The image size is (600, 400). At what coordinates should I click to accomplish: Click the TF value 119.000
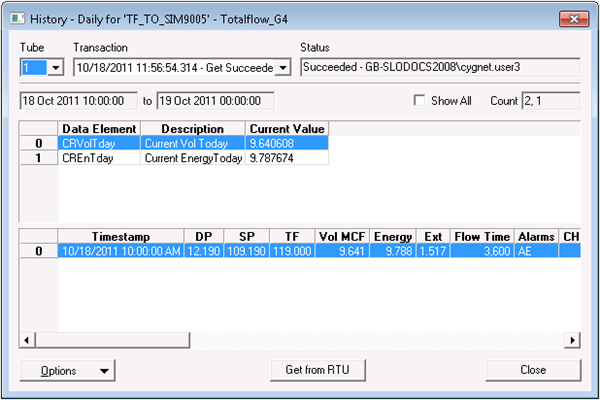(292, 251)
